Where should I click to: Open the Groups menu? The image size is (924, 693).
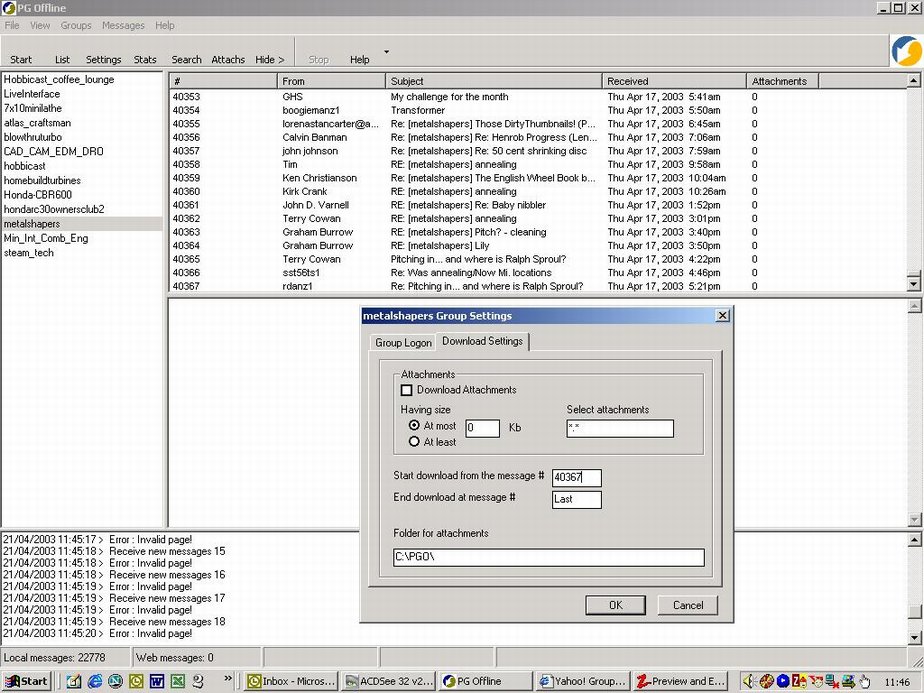pos(76,25)
